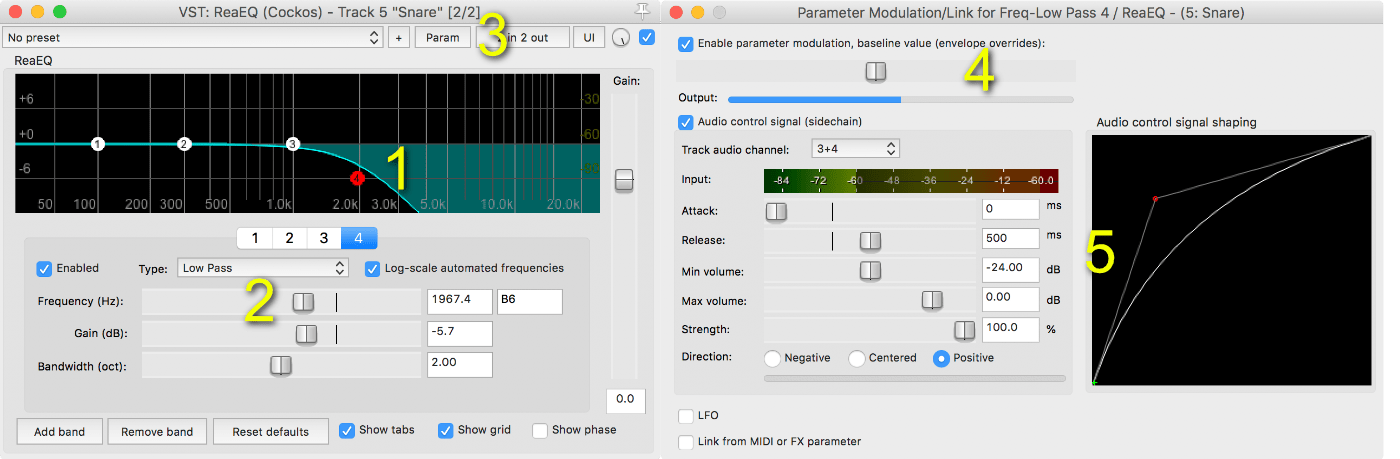
Task: Enable the LFO checkbox
Action: point(686,415)
